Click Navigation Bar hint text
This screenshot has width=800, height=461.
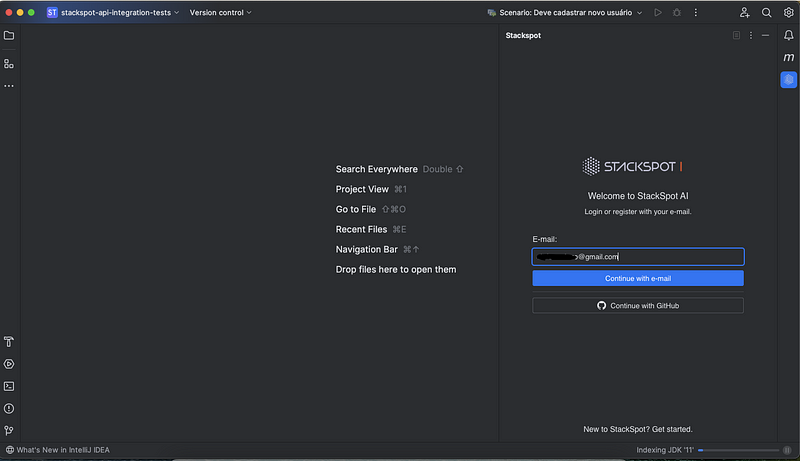[x=366, y=249]
